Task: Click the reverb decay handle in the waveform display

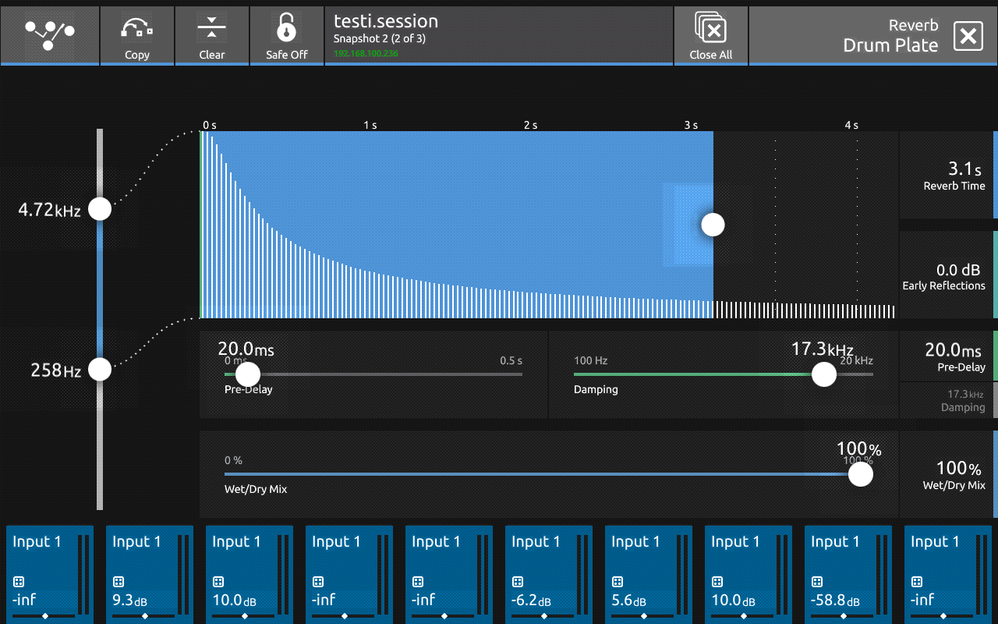Action: coord(712,224)
